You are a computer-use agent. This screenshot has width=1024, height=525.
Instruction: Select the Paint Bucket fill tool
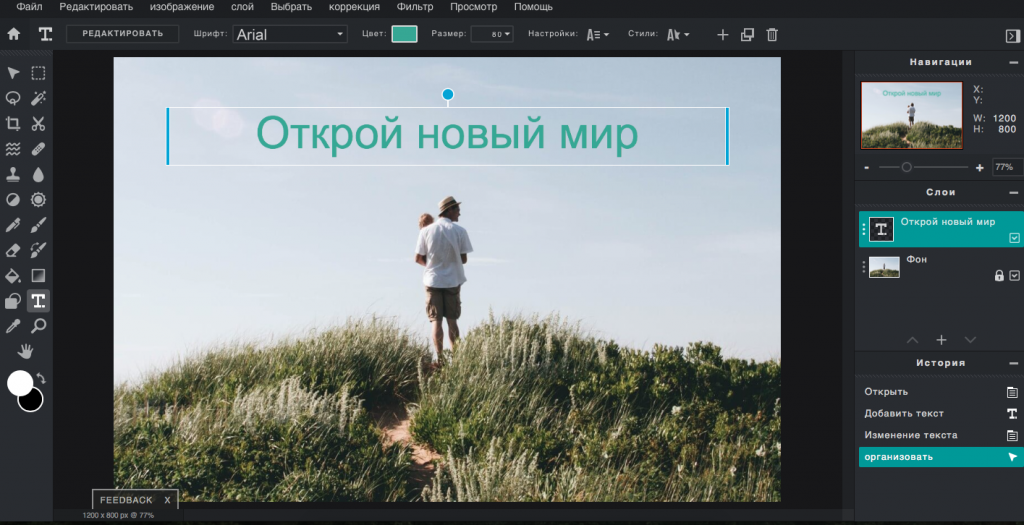pos(13,276)
